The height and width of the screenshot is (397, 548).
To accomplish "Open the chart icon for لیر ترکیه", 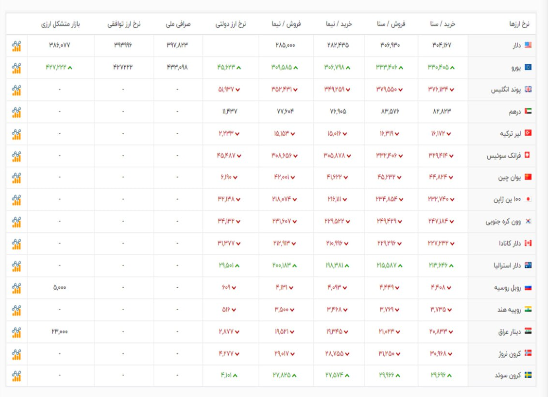I will pos(16,134).
